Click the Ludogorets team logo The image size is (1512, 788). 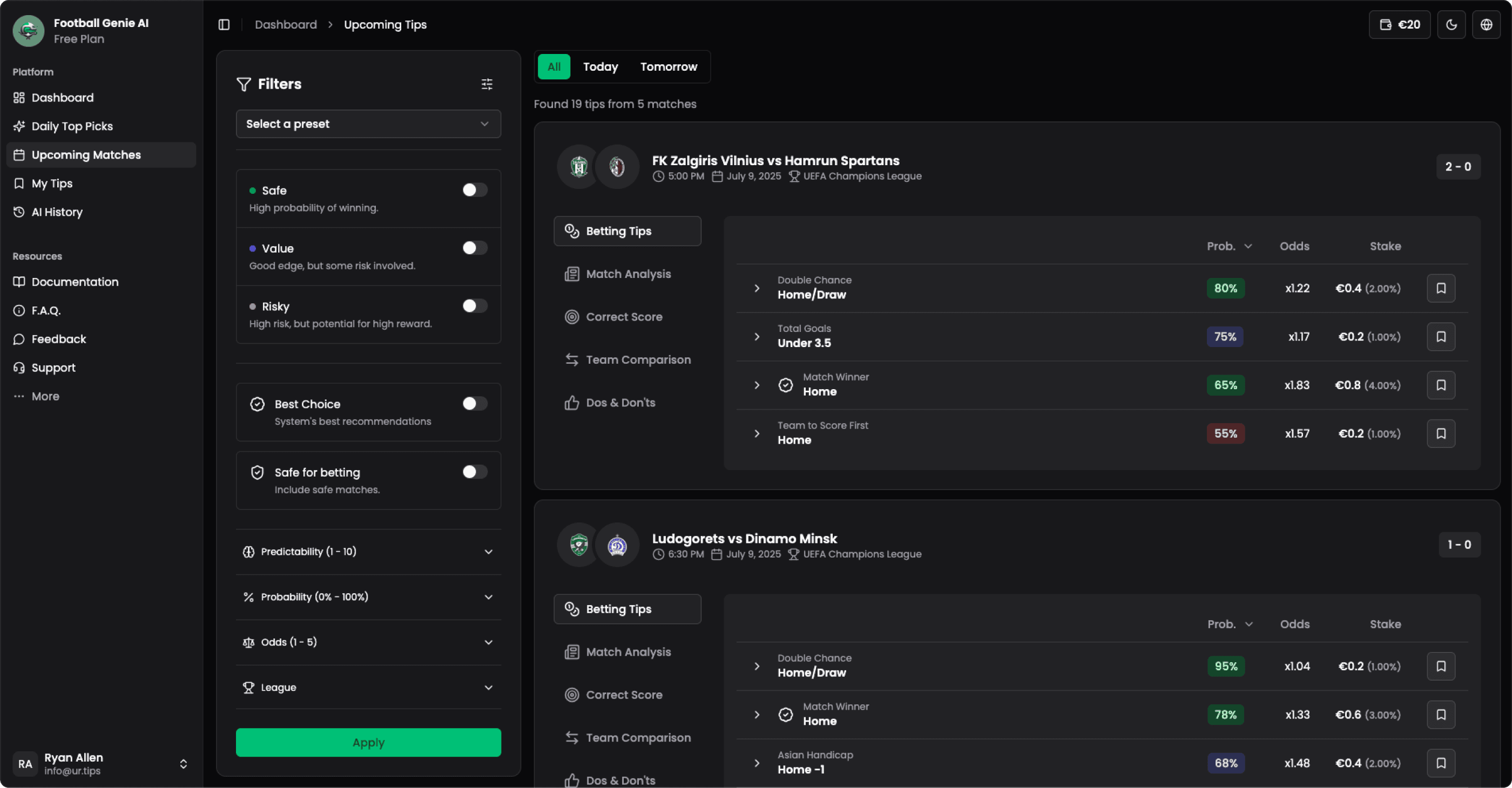pyautogui.click(x=579, y=545)
